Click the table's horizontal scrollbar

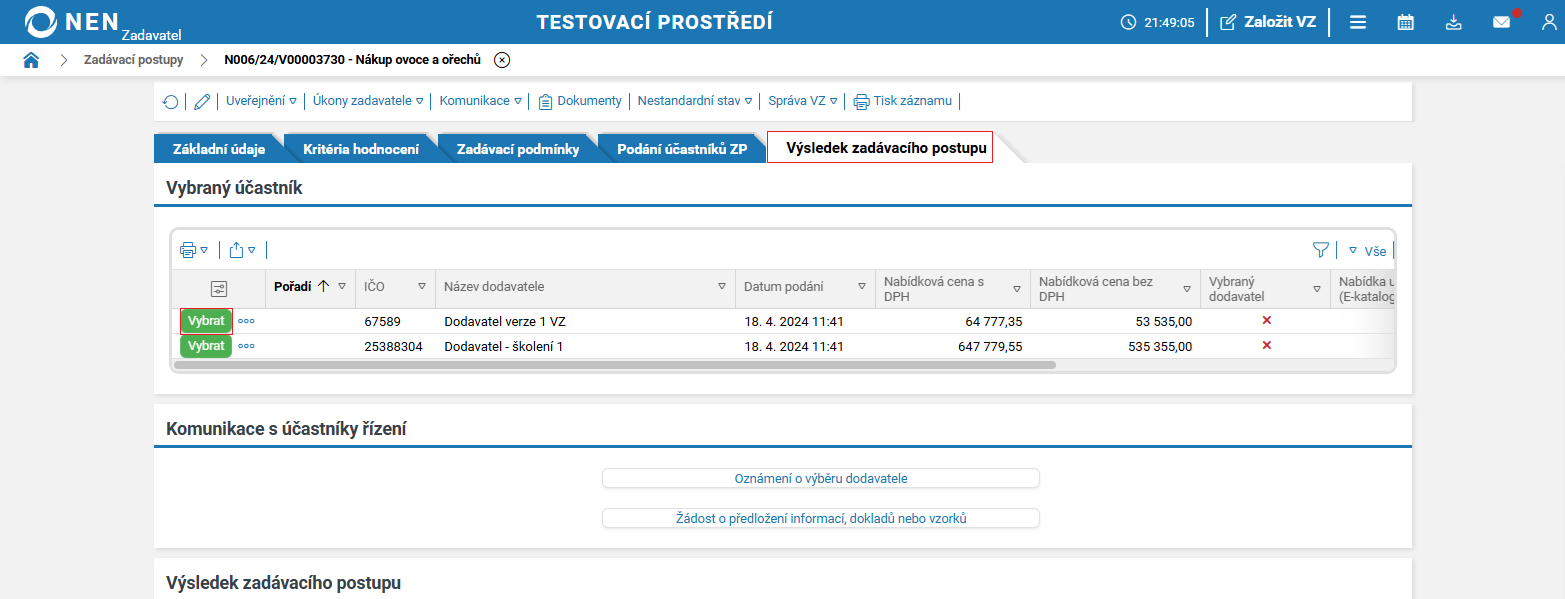(615, 365)
